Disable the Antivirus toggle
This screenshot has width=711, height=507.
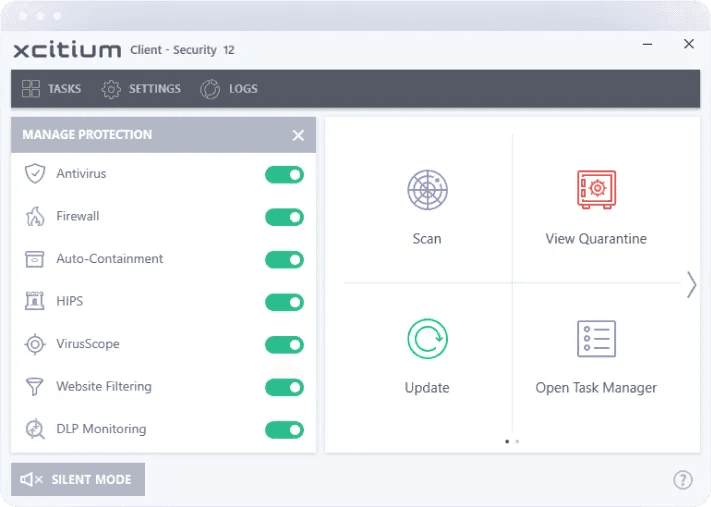[284, 175]
